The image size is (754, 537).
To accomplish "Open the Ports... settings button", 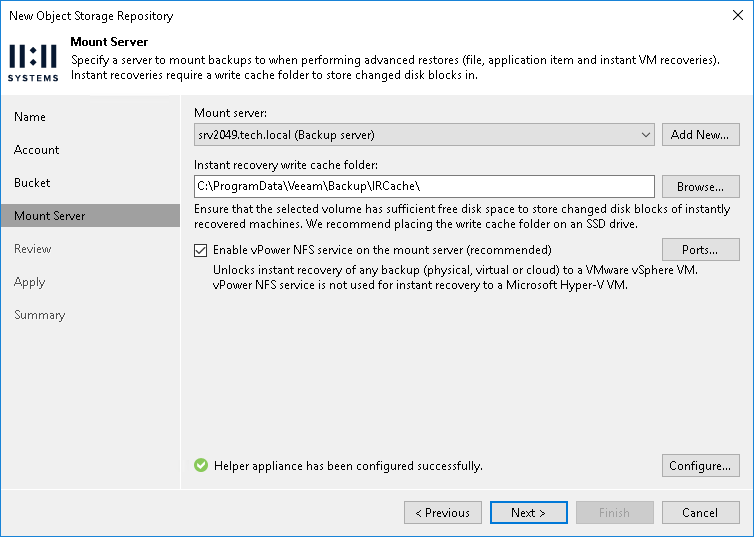I will (701, 250).
